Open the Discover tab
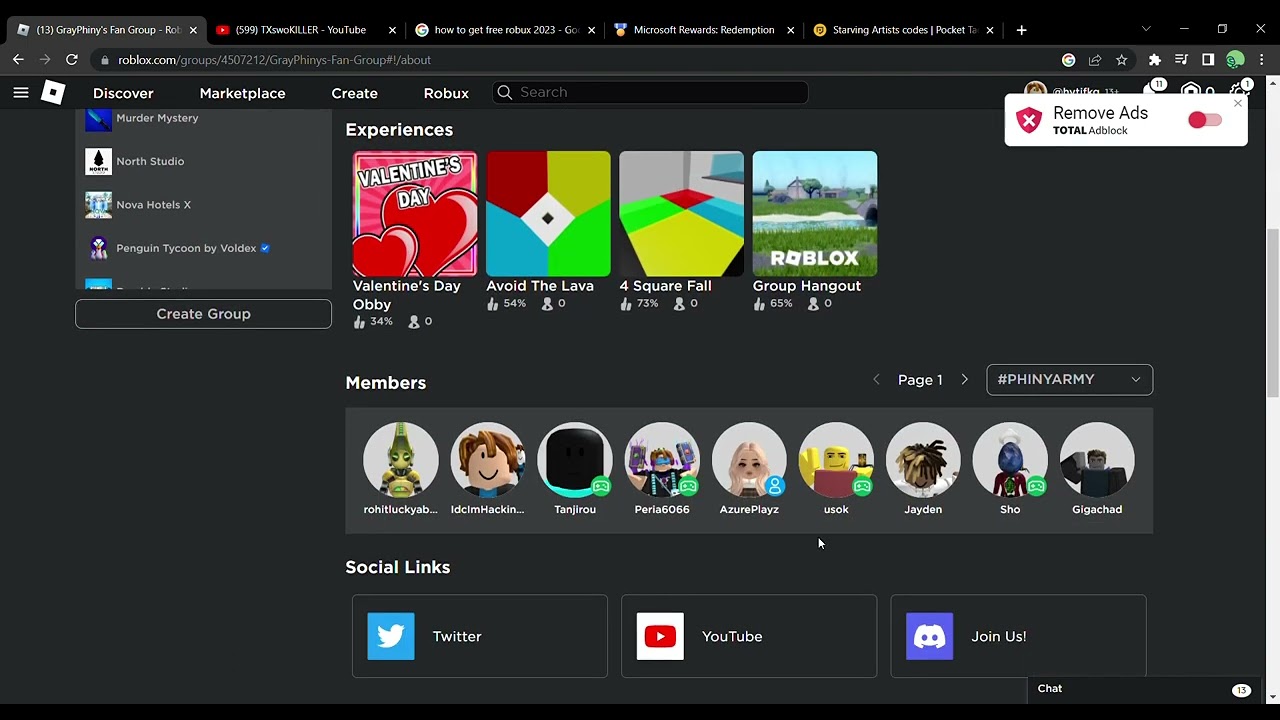 point(123,93)
